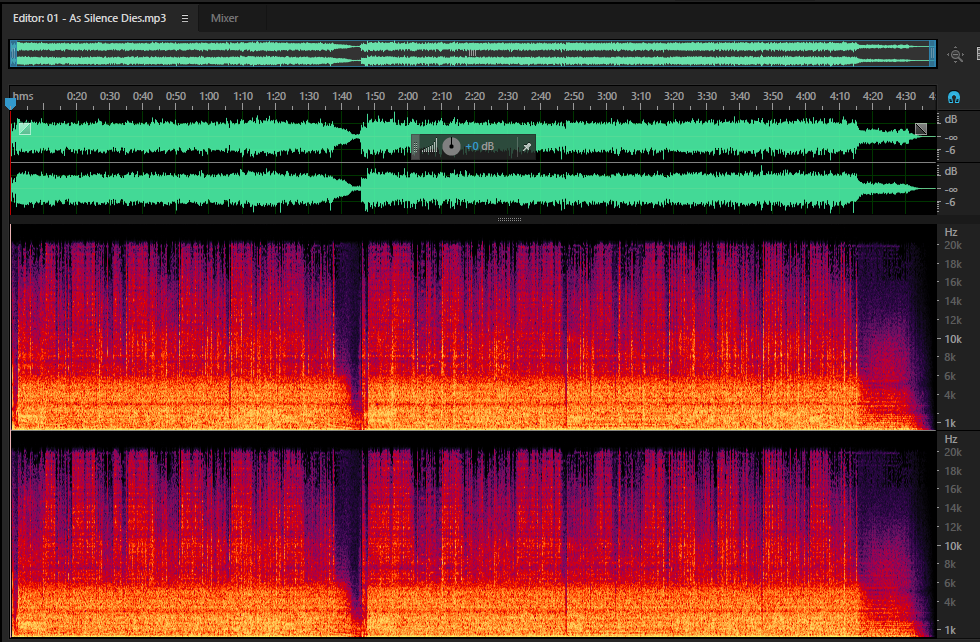Click the 2:00 mark on the ruler

pyautogui.click(x=408, y=96)
